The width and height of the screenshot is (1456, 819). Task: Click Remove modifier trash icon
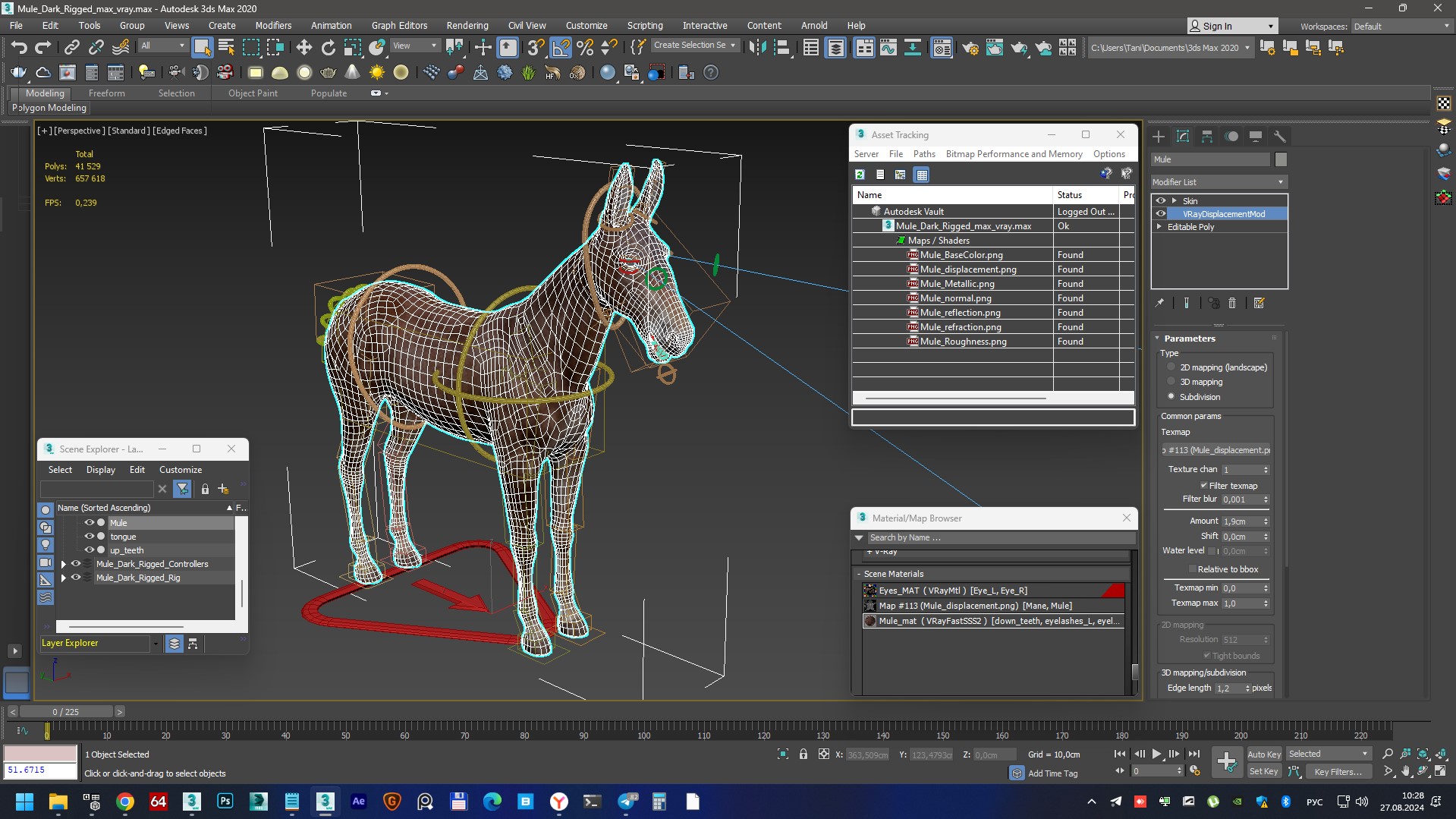(1232, 303)
